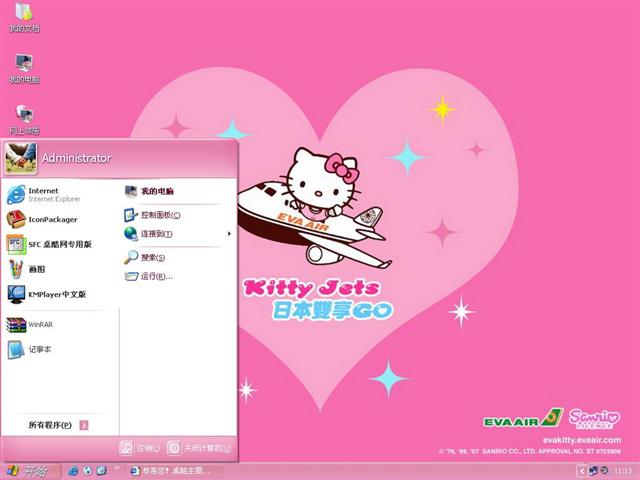Click the 关闭计算机 (Shut Down) button

199,448
